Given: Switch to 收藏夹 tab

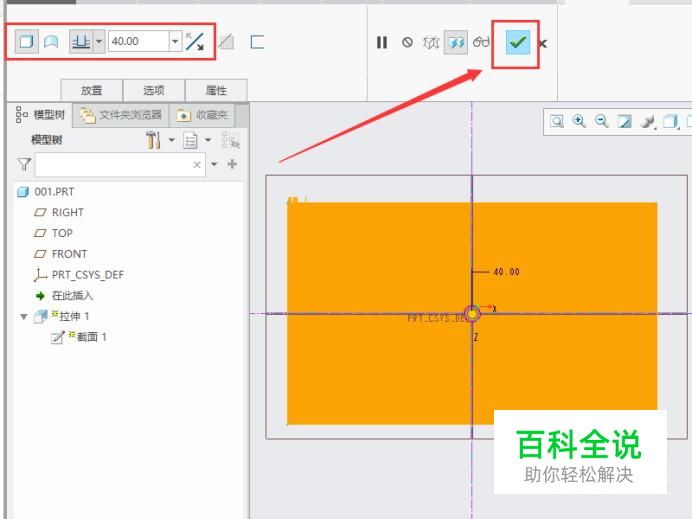Looking at the screenshot, I should coord(203,115).
